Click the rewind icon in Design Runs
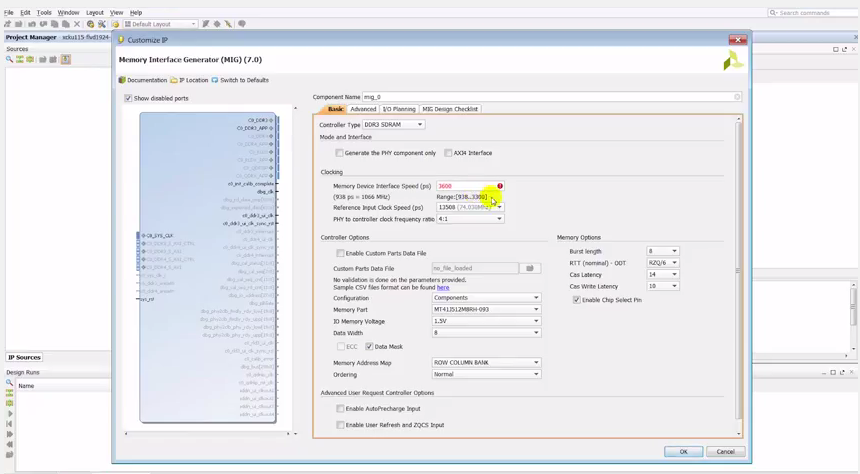Screen dimensions: 860x474 [9, 444]
